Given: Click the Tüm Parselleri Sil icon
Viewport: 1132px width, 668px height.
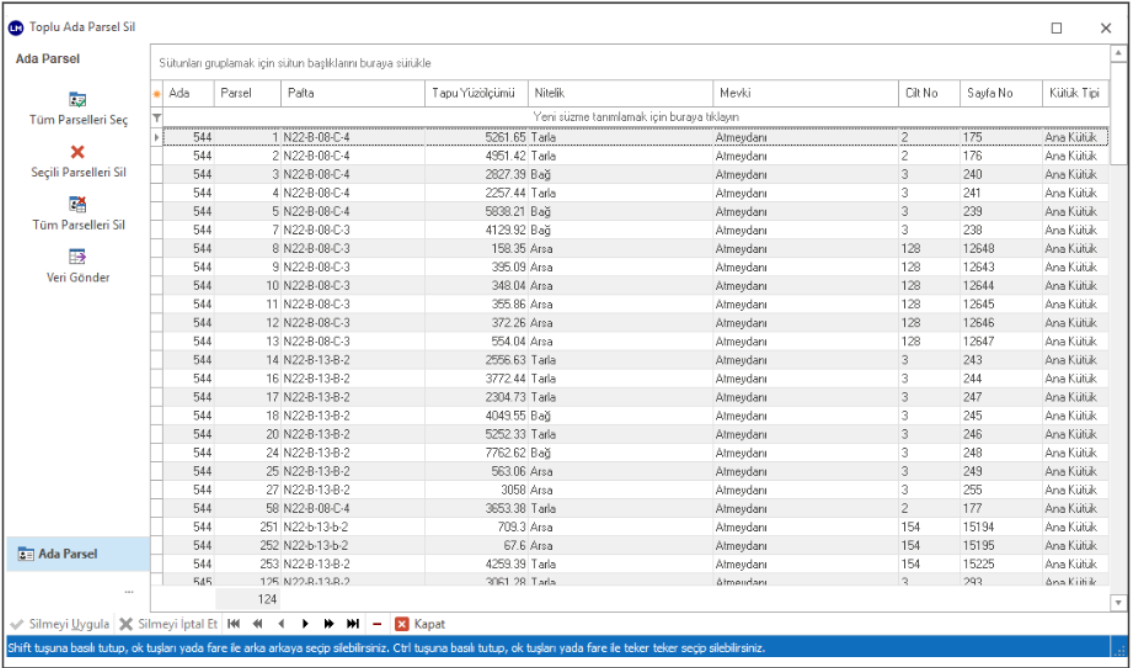Looking at the screenshot, I should coord(78,205).
